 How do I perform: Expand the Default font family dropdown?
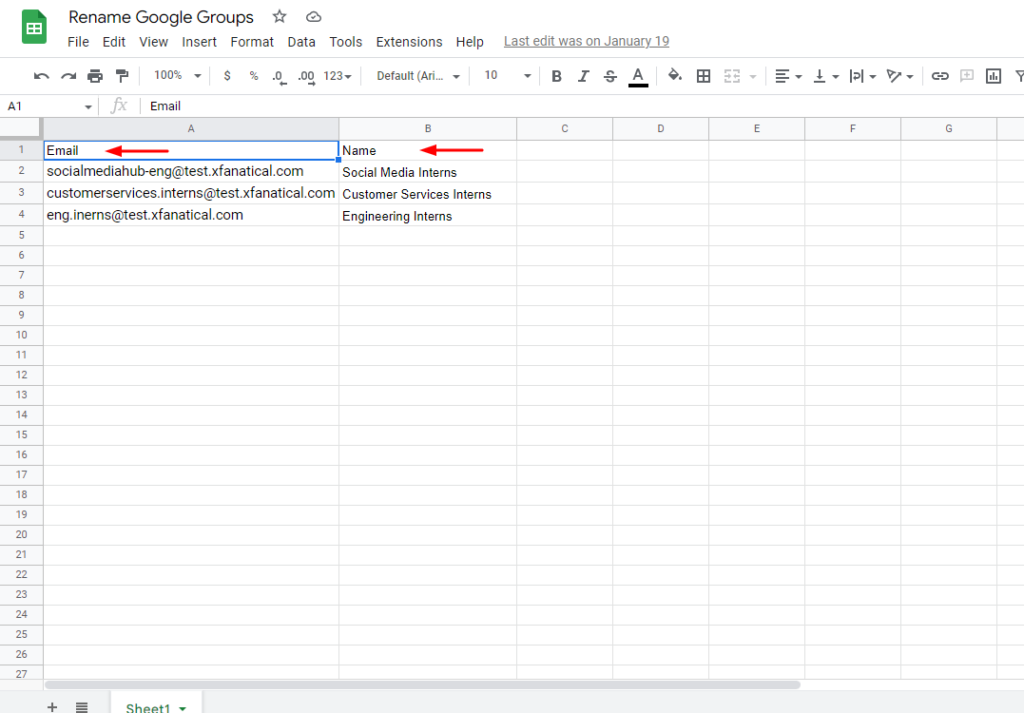pyautogui.click(x=415, y=76)
